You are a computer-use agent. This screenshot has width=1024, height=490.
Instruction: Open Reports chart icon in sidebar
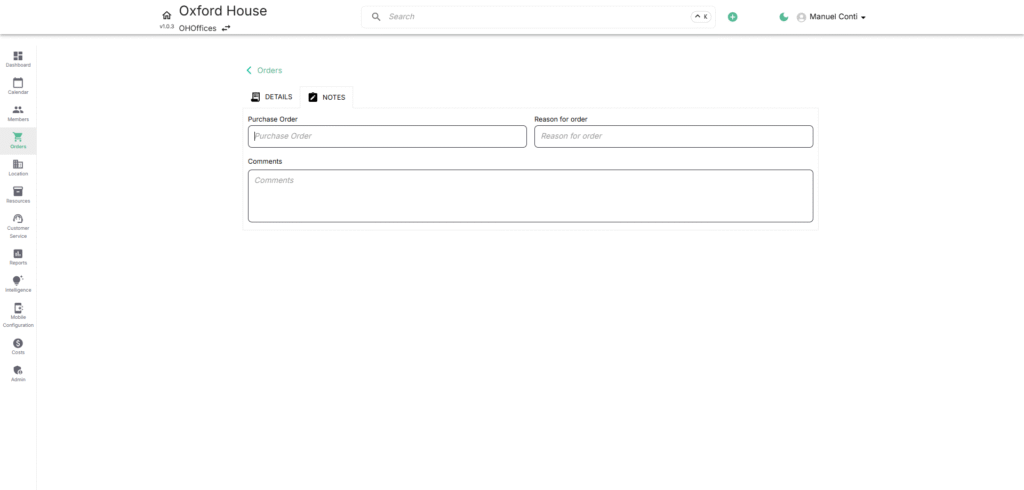(x=18, y=254)
